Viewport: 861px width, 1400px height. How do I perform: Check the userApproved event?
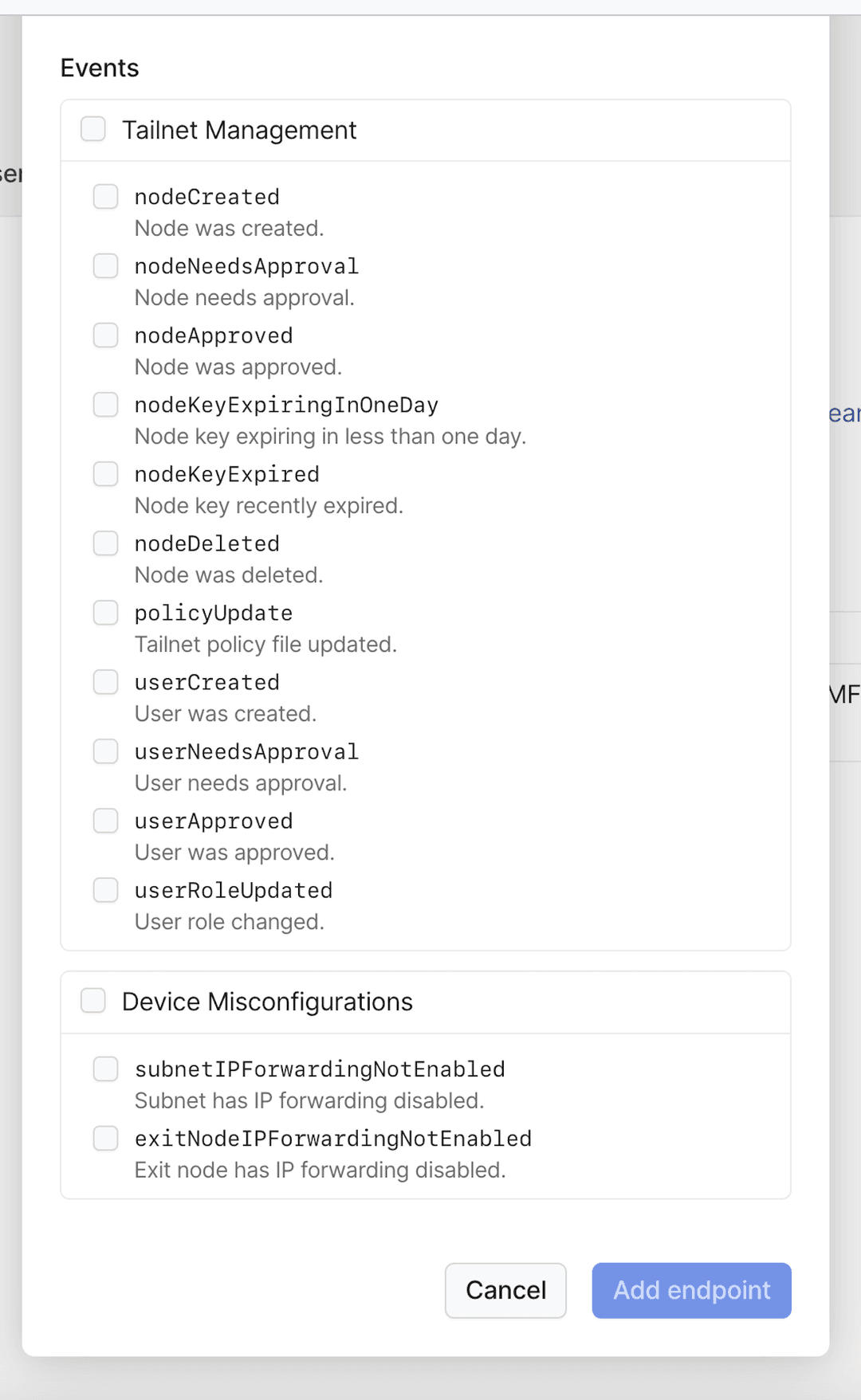tap(105, 820)
